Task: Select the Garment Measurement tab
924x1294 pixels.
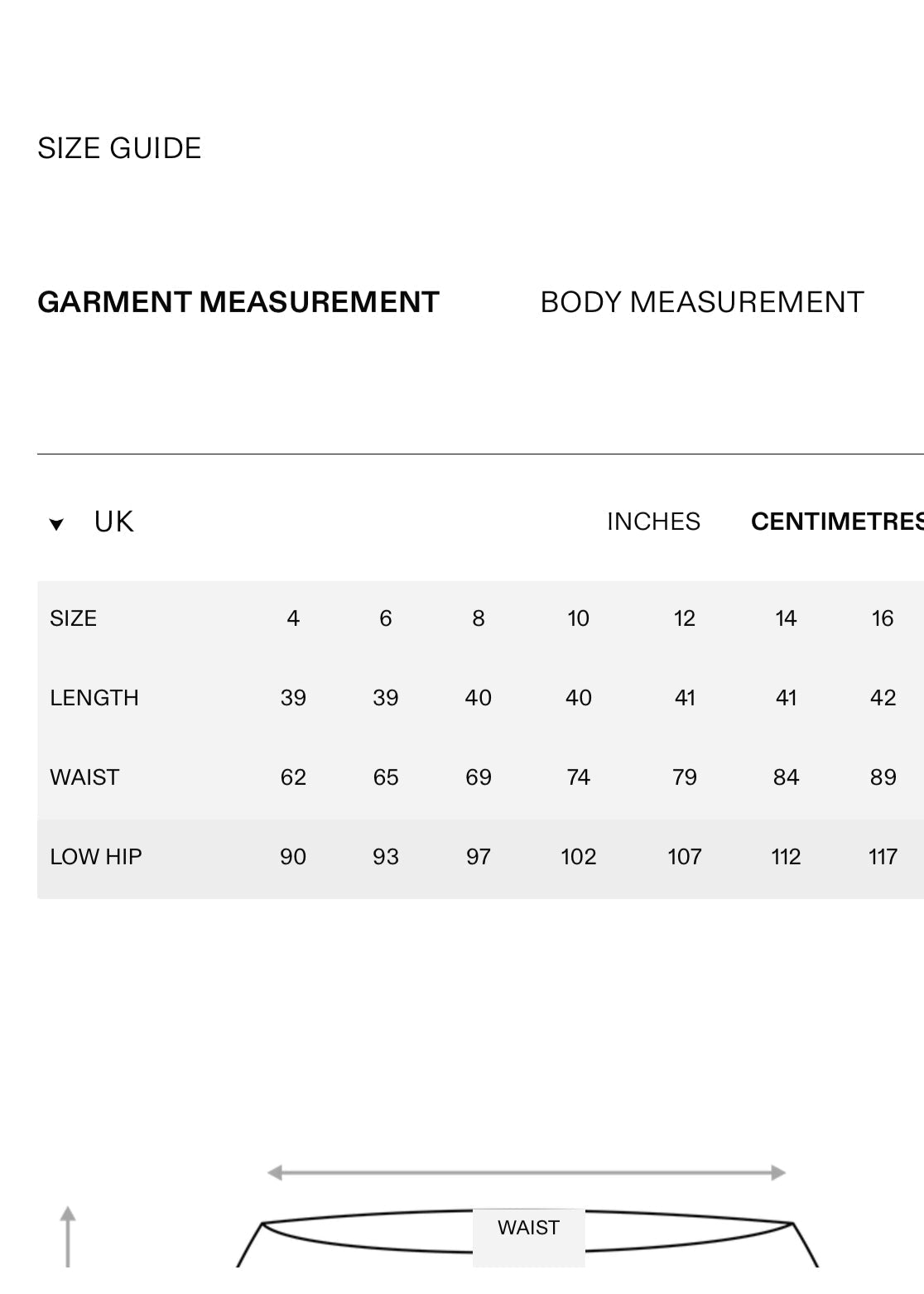Action: pos(238,302)
